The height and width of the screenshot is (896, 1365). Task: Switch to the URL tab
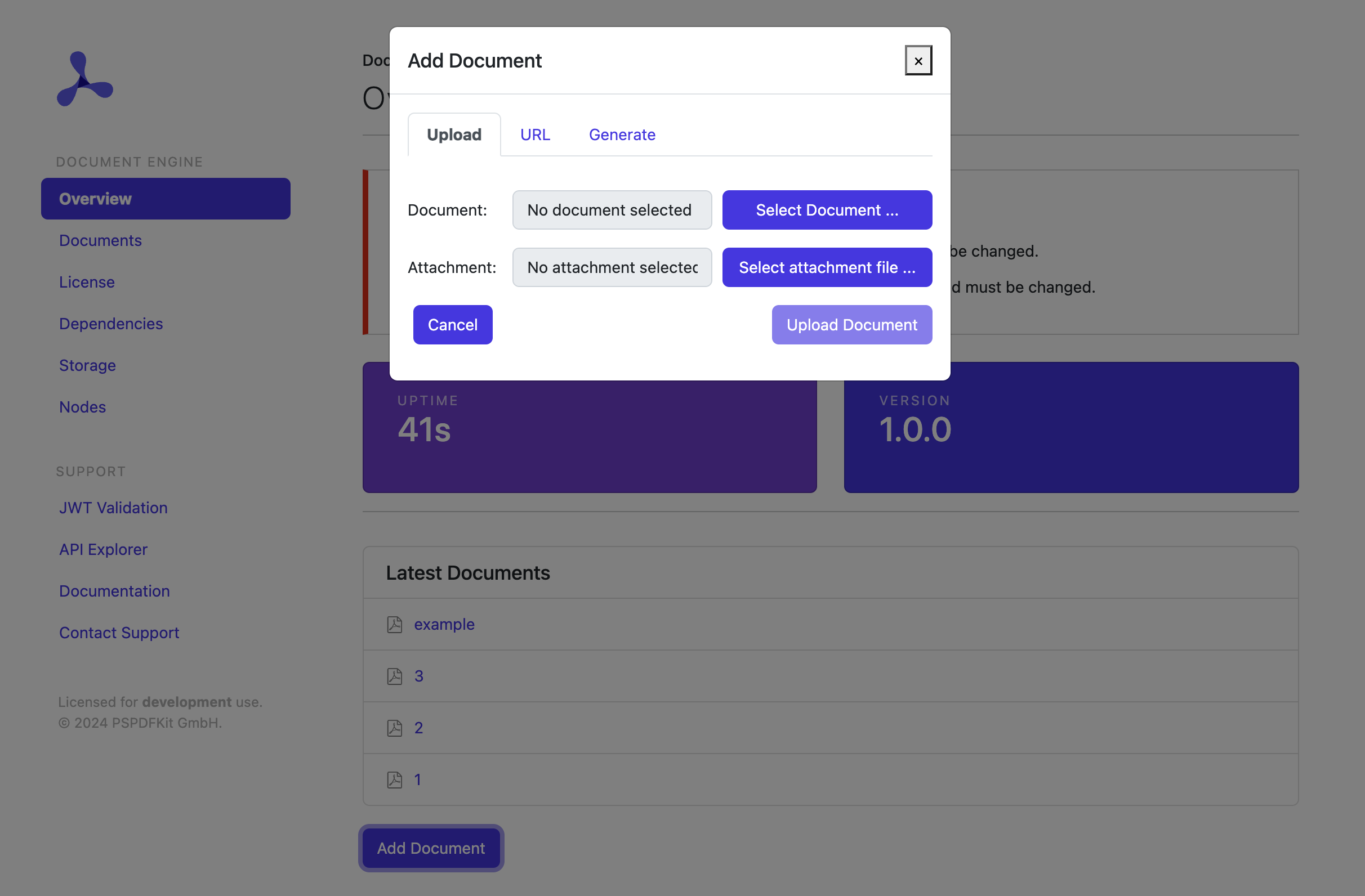click(x=535, y=134)
